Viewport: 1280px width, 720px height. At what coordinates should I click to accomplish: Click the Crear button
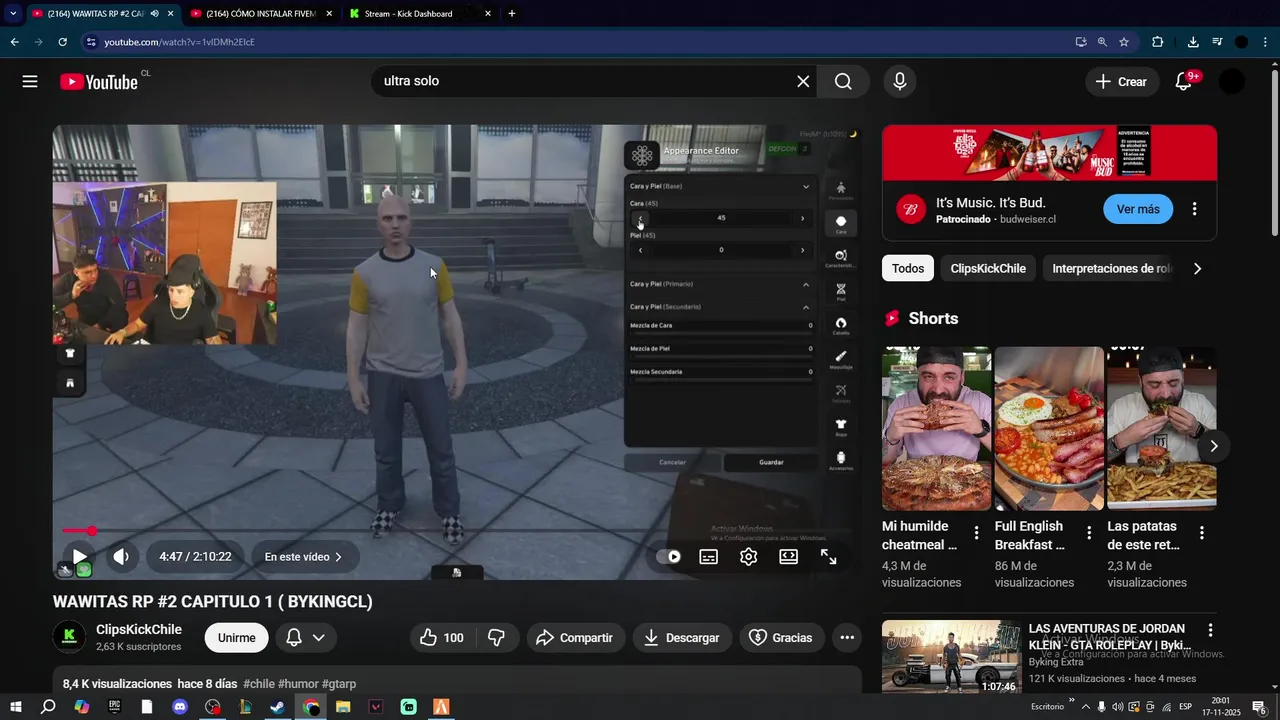coord(1122,82)
